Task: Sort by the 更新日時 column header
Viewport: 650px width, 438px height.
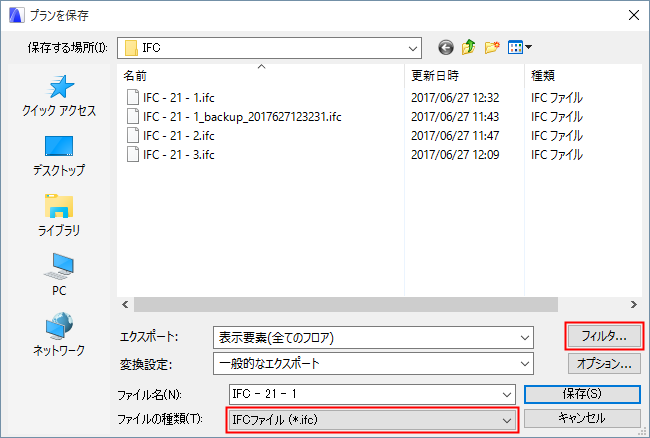Action: [435, 76]
